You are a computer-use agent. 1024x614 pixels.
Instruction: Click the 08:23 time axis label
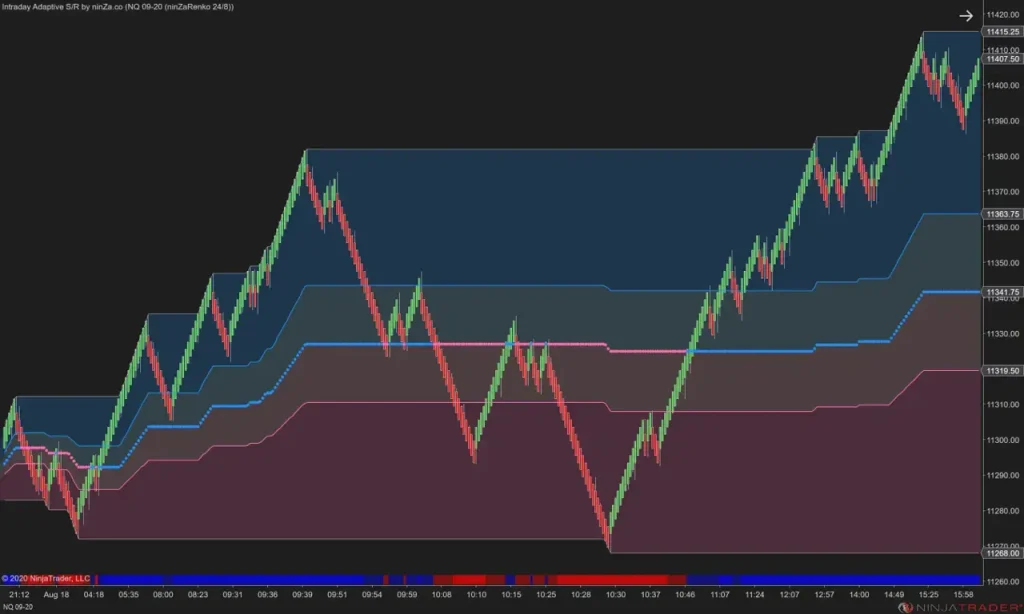pos(198,594)
